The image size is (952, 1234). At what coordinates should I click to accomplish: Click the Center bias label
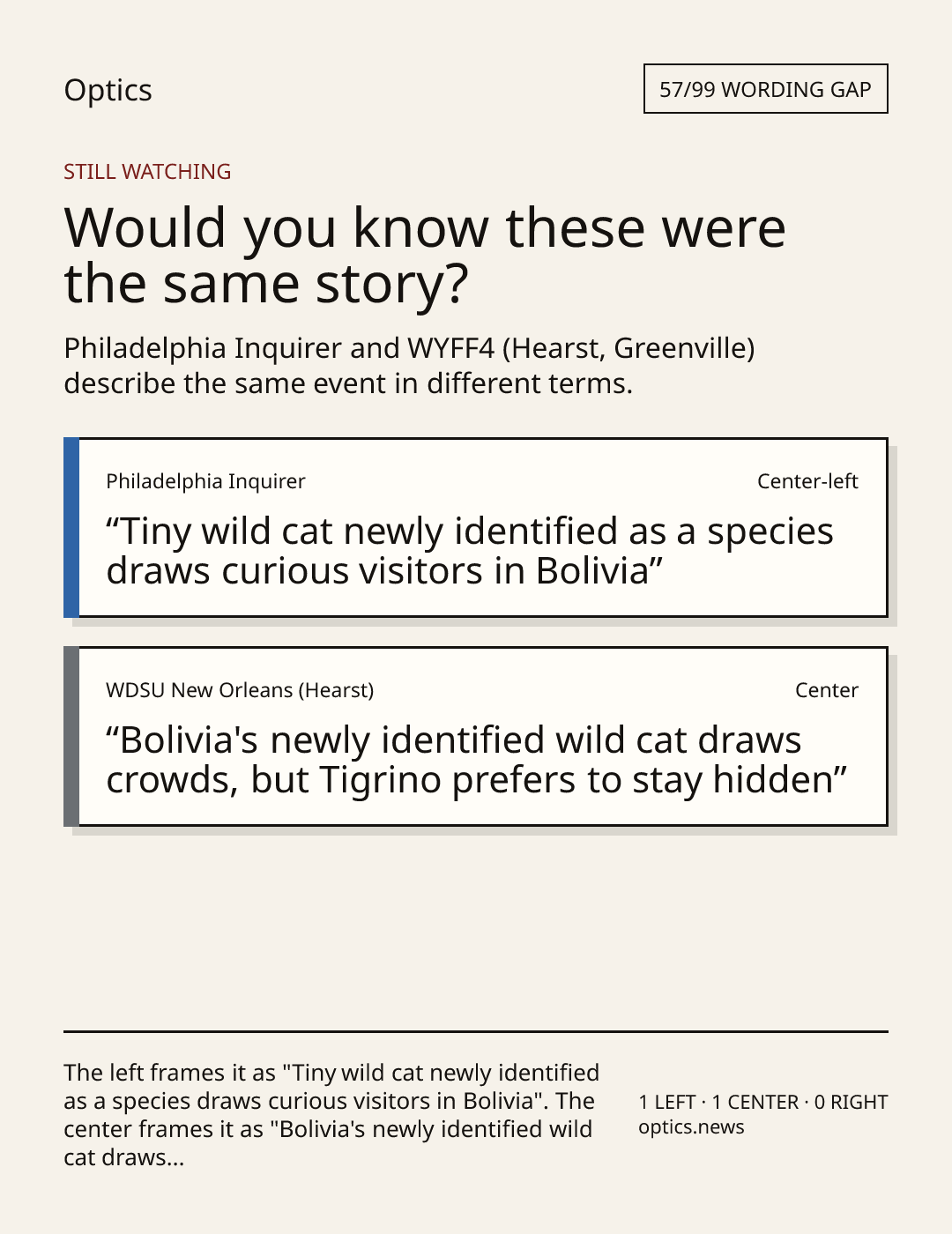click(827, 690)
